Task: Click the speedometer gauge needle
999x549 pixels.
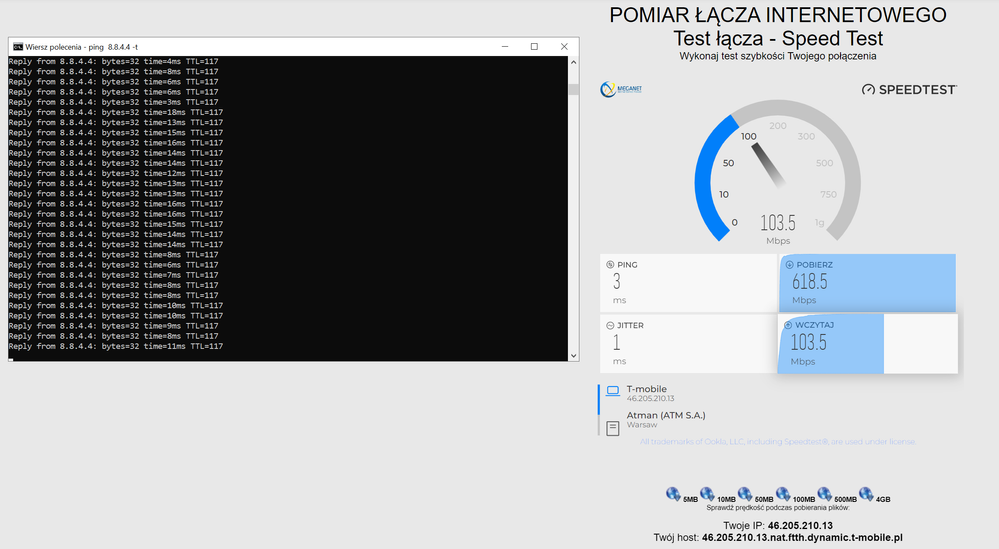Action: click(x=768, y=165)
